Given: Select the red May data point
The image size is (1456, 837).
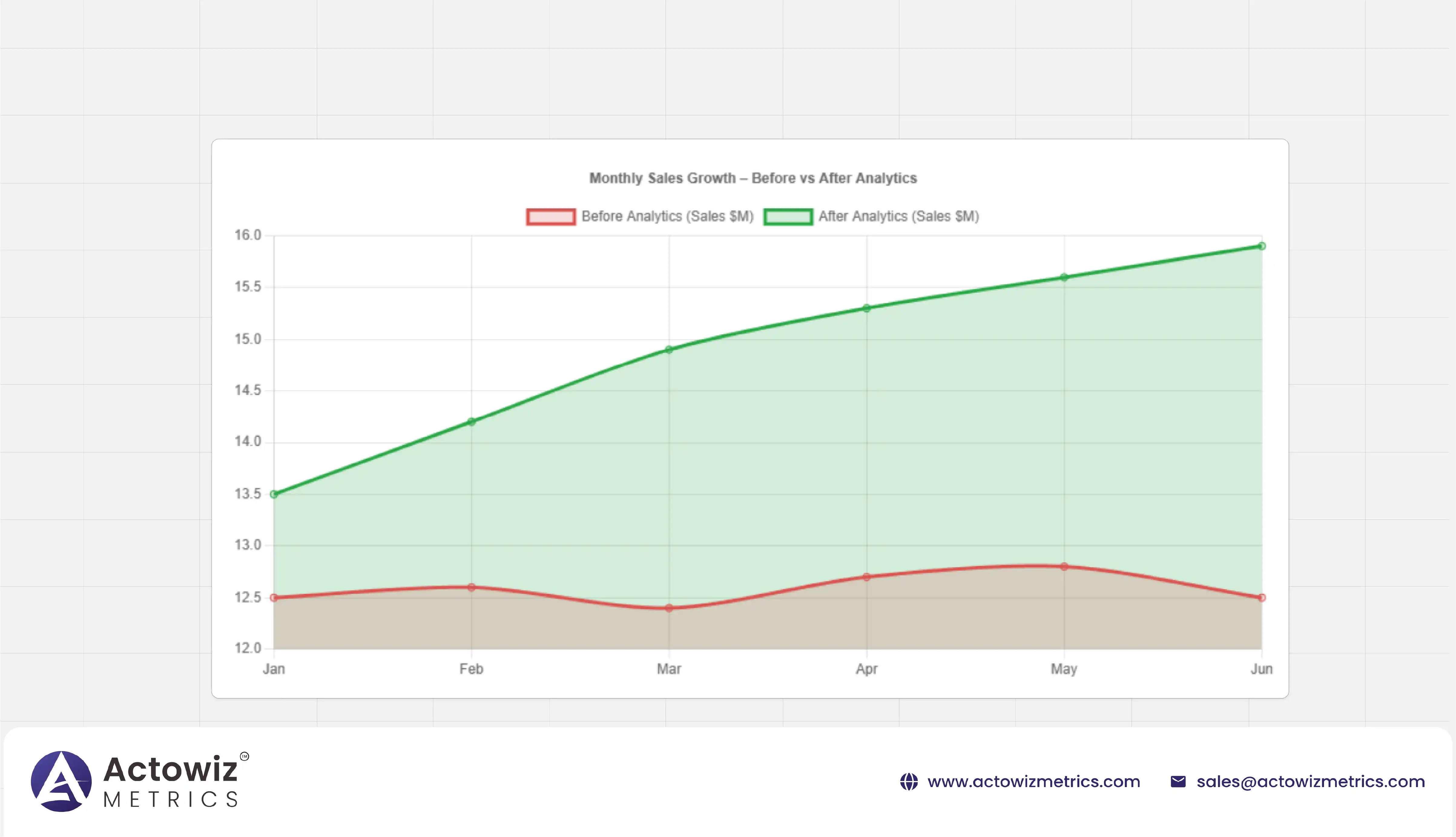Looking at the screenshot, I should pyautogui.click(x=1064, y=567).
